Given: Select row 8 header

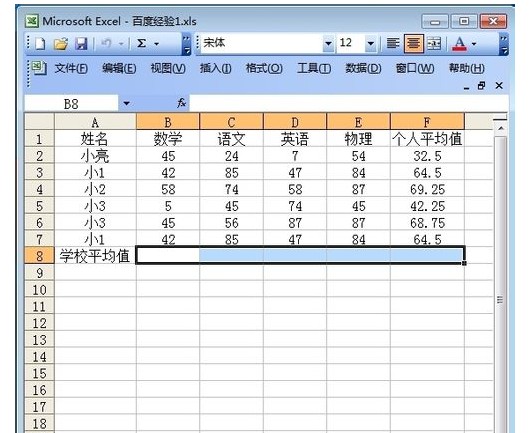Looking at the screenshot, I should click(x=40, y=256).
